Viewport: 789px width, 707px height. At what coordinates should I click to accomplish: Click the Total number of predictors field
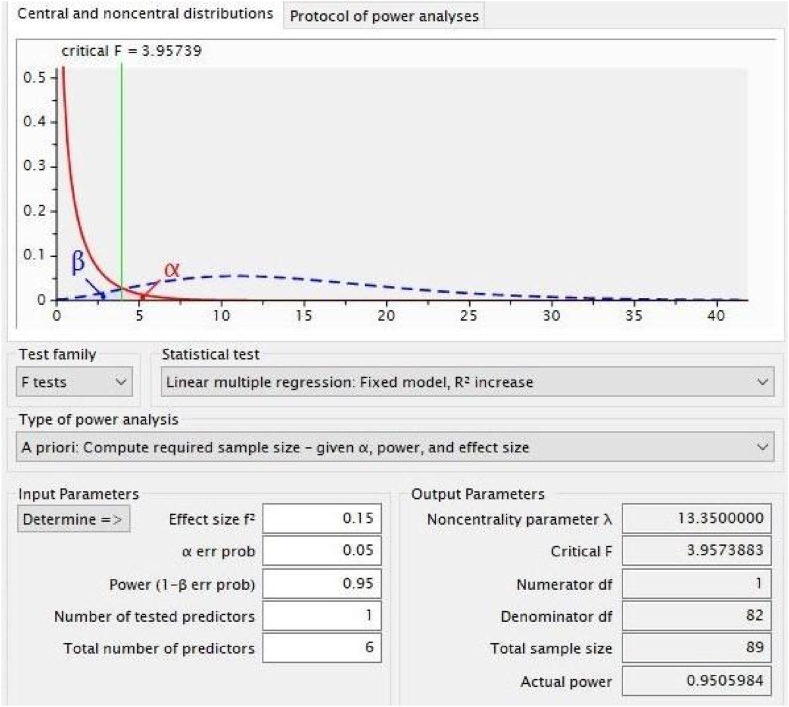[x=322, y=648]
